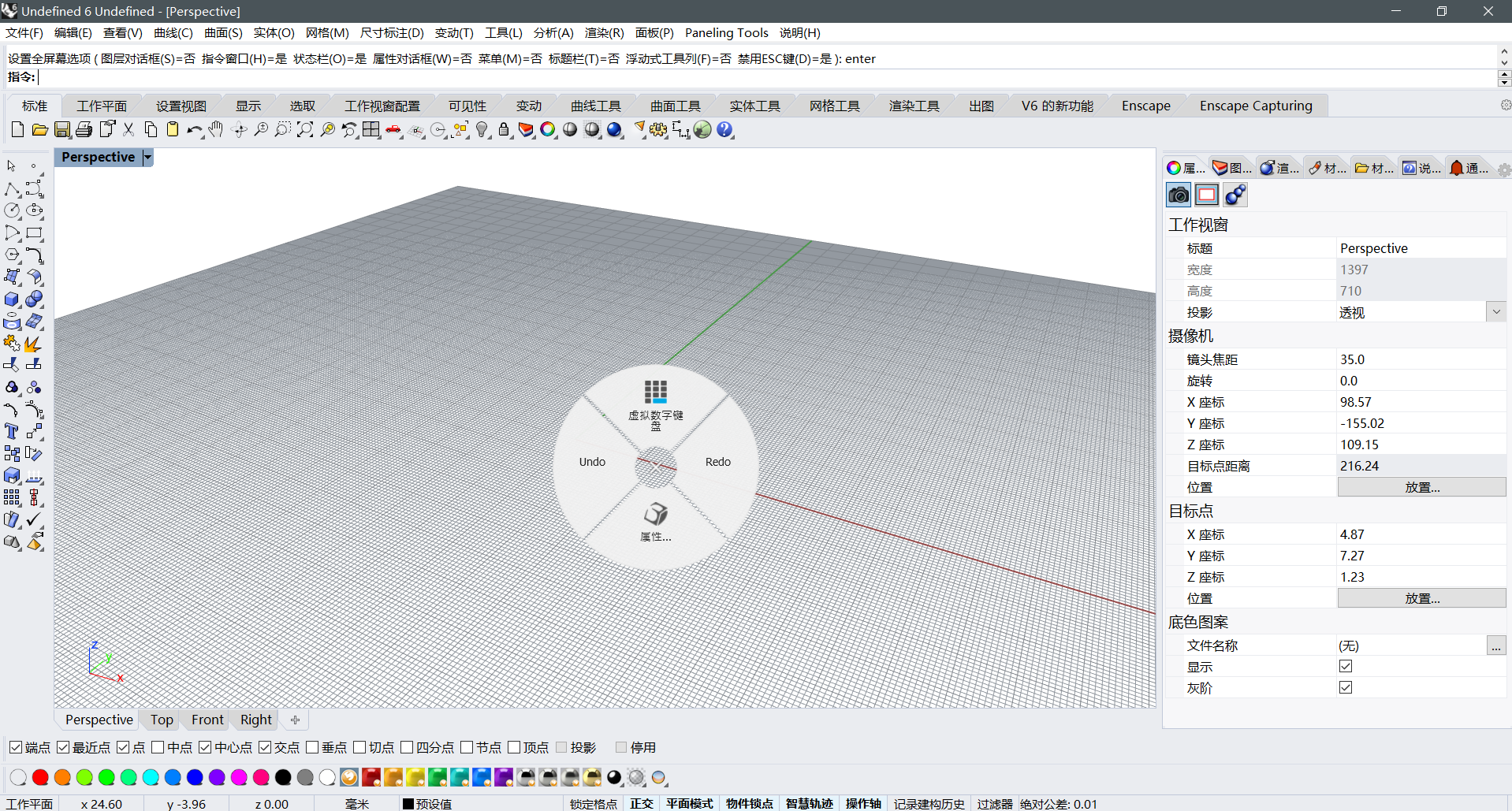
Task: Click the camera icon in the properties panel
Action: (x=1179, y=195)
